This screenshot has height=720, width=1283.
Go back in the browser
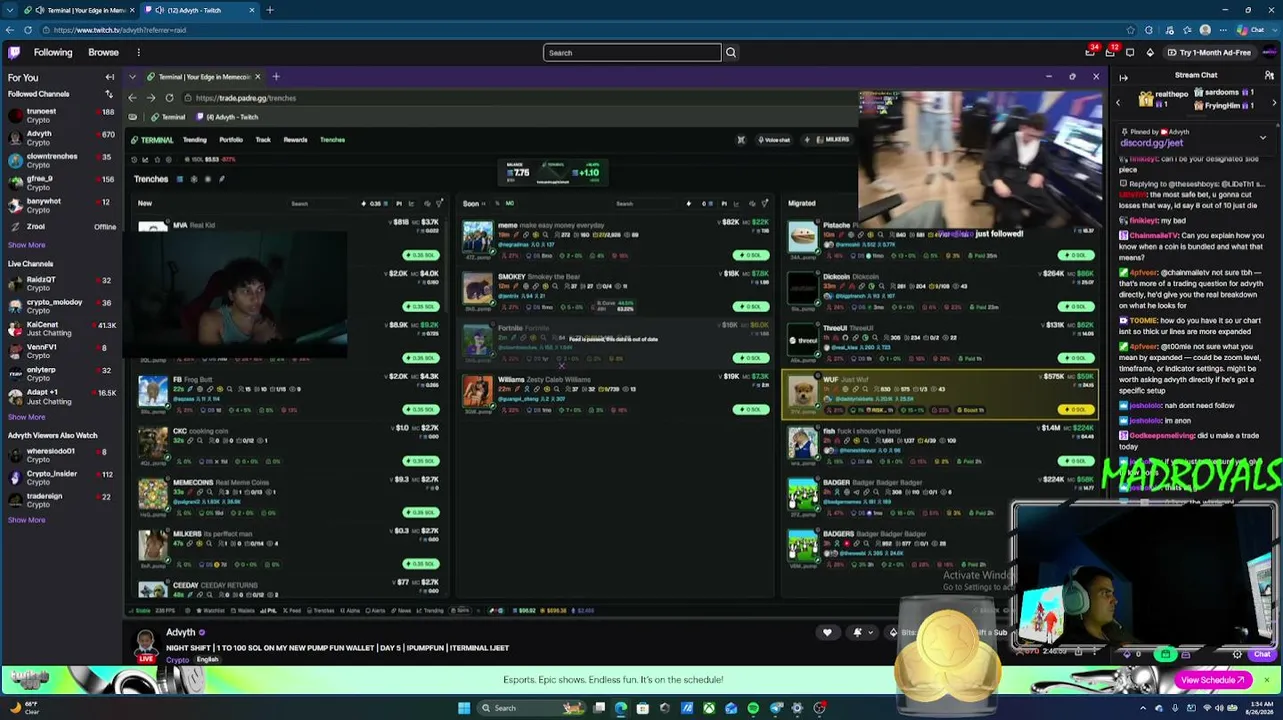(x=9, y=30)
